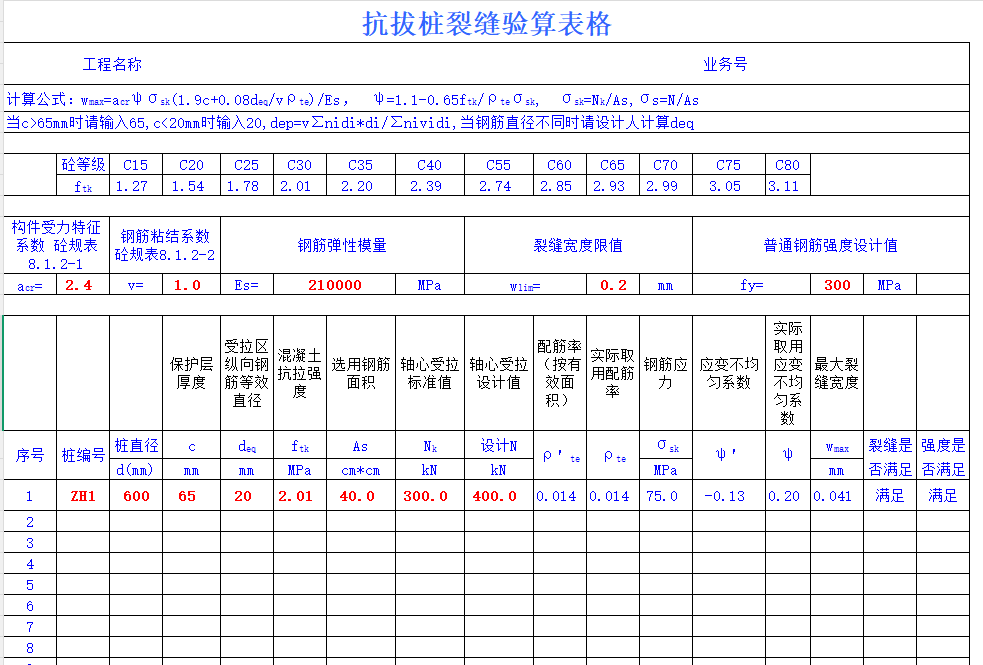The height and width of the screenshot is (665, 983).
Task: Click the 应变不均匀系数 column header
Action: [x=728, y=373]
